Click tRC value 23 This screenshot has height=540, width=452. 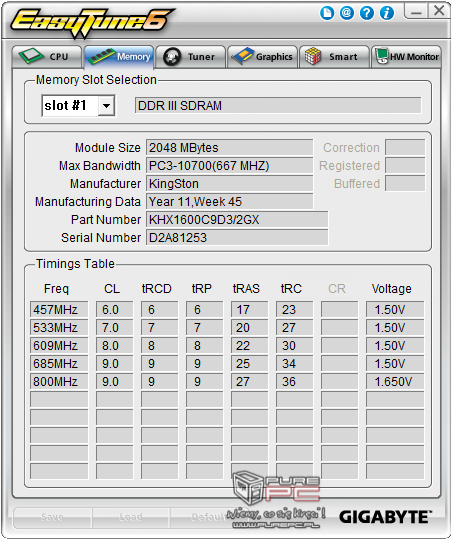pyautogui.click(x=295, y=310)
